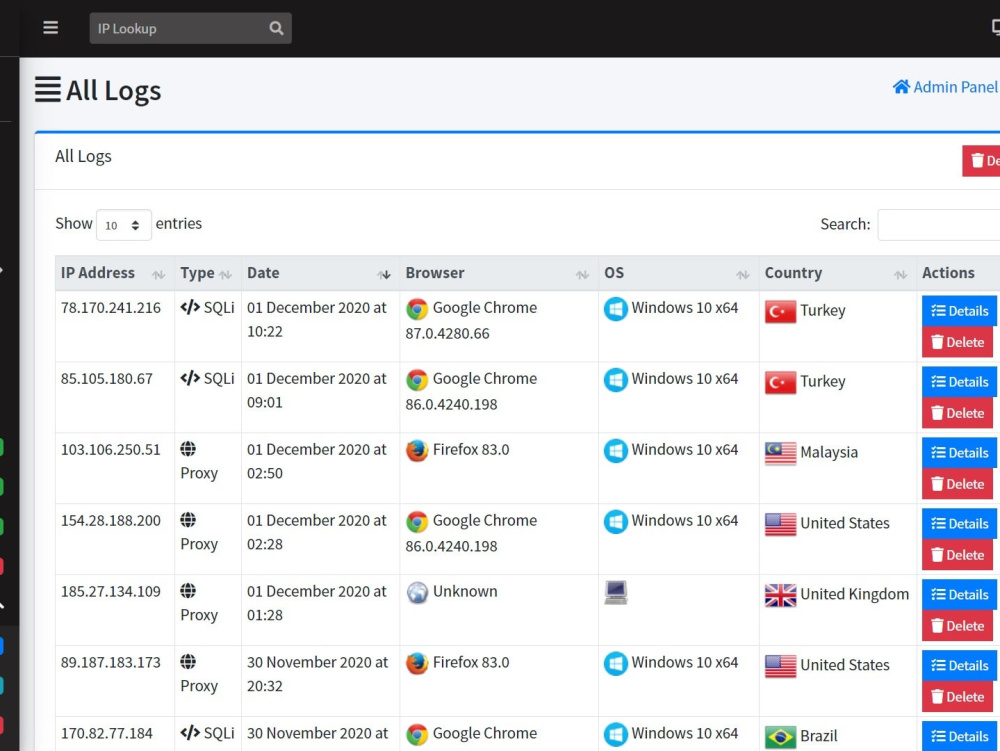
Task: Click the Proxy globe icon for 89.187.183.173
Action: [188, 661]
